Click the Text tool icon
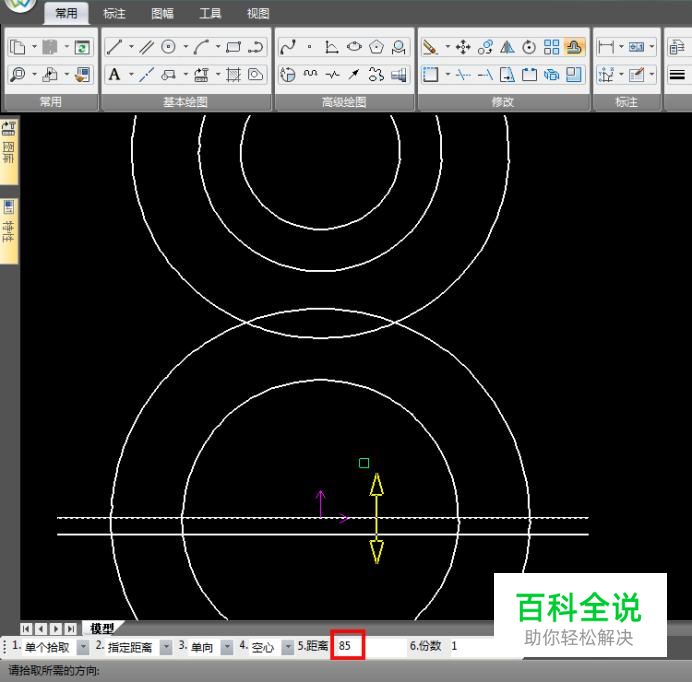Screen dimensions: 692x682 point(114,74)
